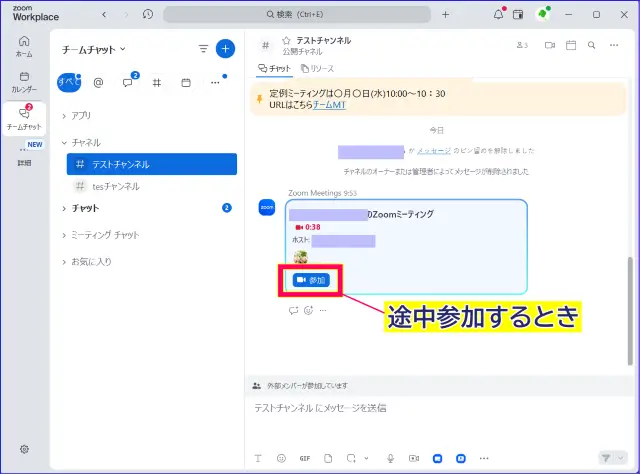Join meeting with 参加 button
This screenshot has width=640, height=474.
point(311,280)
